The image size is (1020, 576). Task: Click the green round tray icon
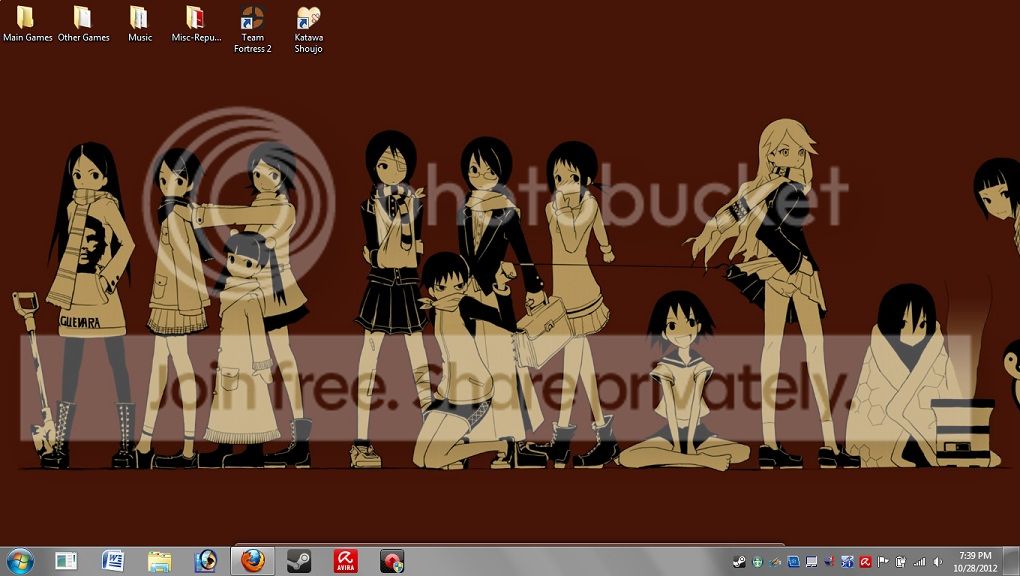757,562
